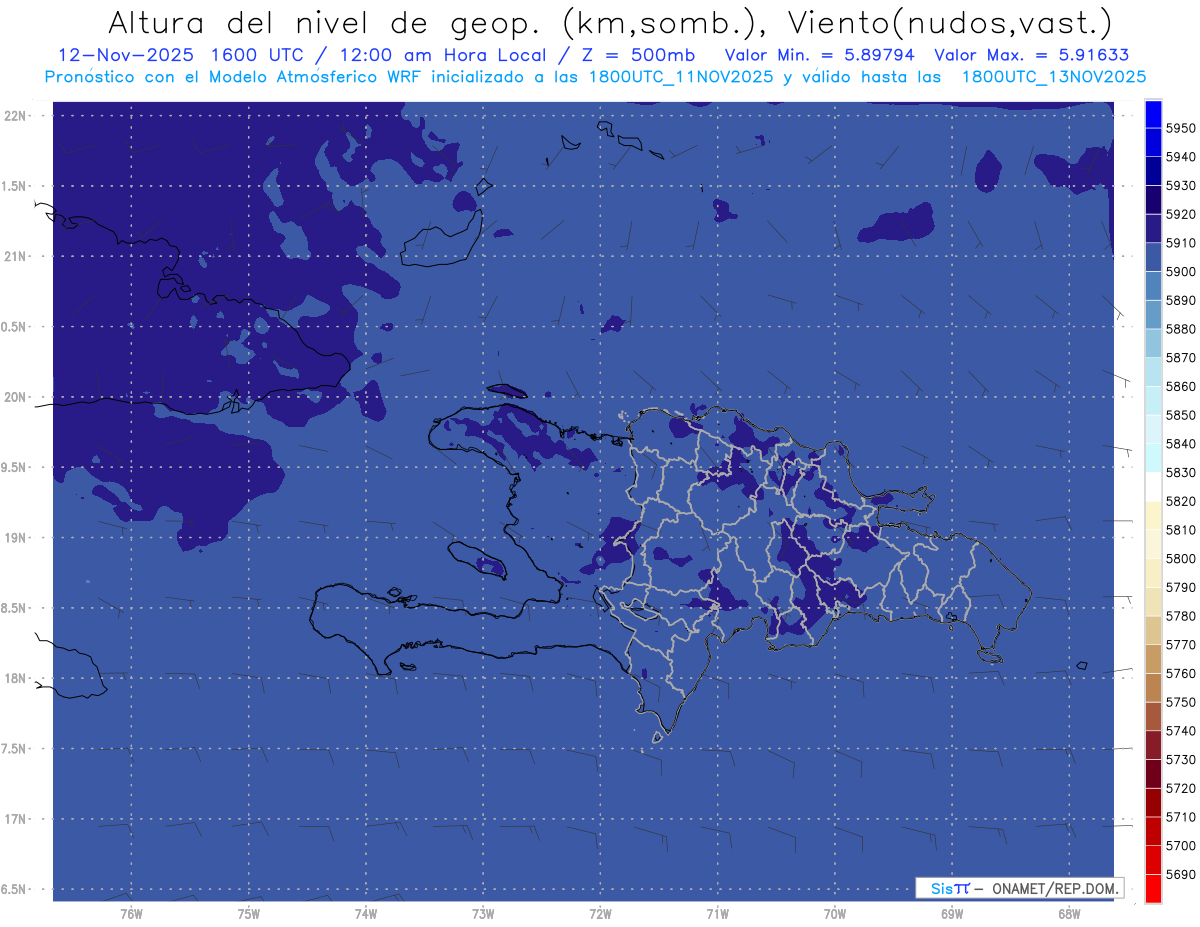Image resolution: width=1200 pixels, height=927 pixels.
Task: Click the legend value '5930'
Action: [1181, 185]
